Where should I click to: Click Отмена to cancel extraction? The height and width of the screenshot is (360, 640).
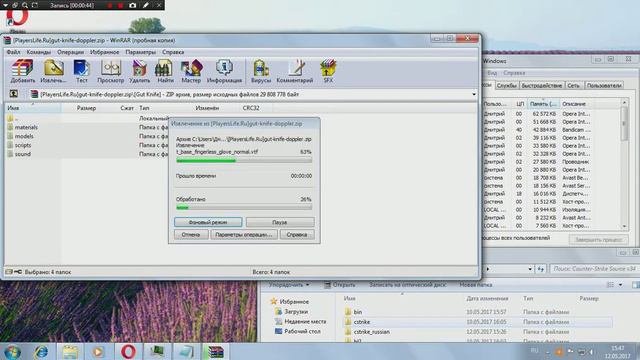[191, 235]
